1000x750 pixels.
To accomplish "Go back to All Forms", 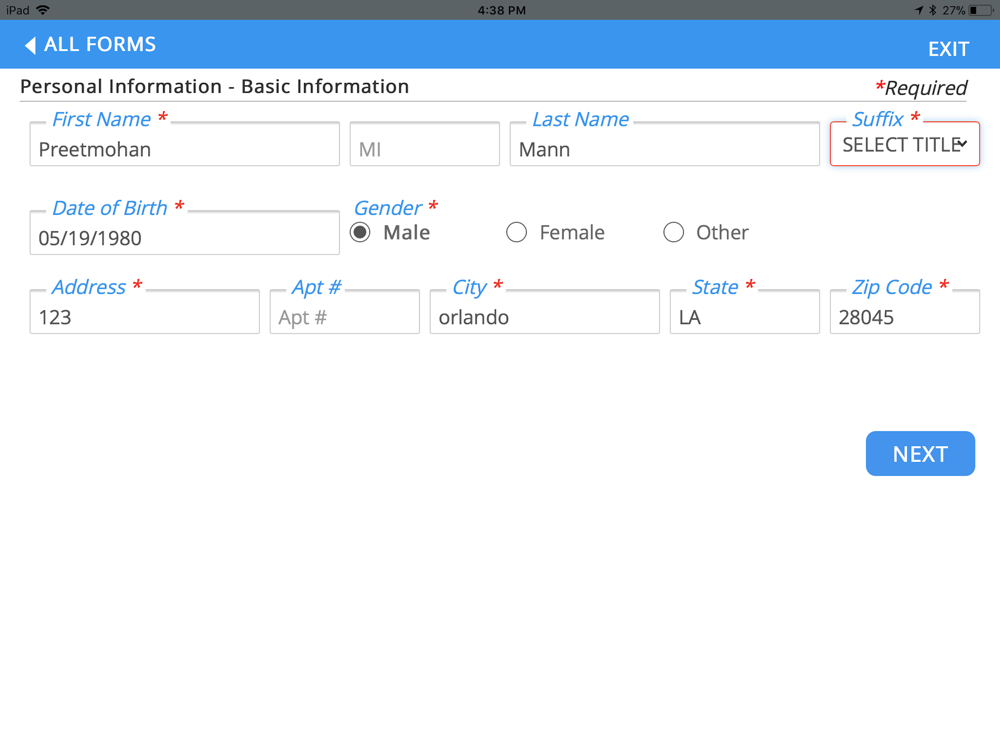I will pos(90,45).
